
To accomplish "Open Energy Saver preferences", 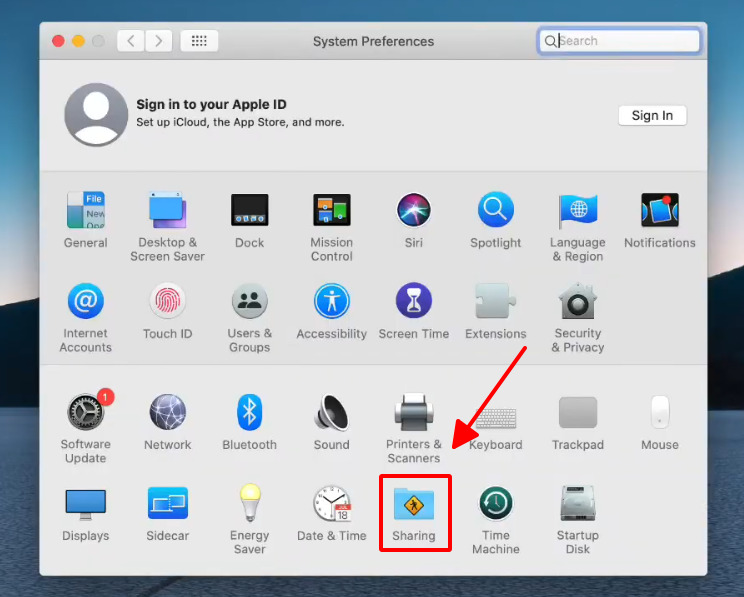I will pos(250,503).
